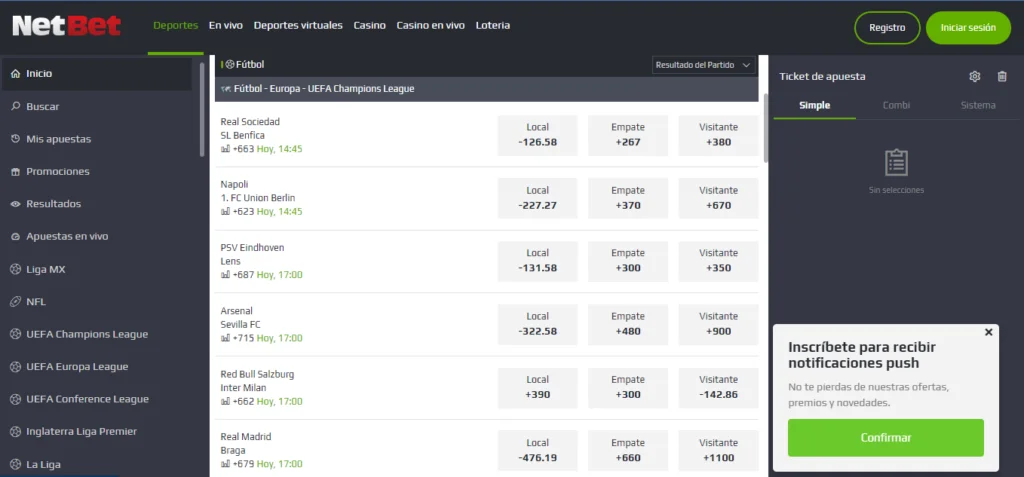Bet Visitante +350 on Lens
The height and width of the screenshot is (477, 1024).
718,261
